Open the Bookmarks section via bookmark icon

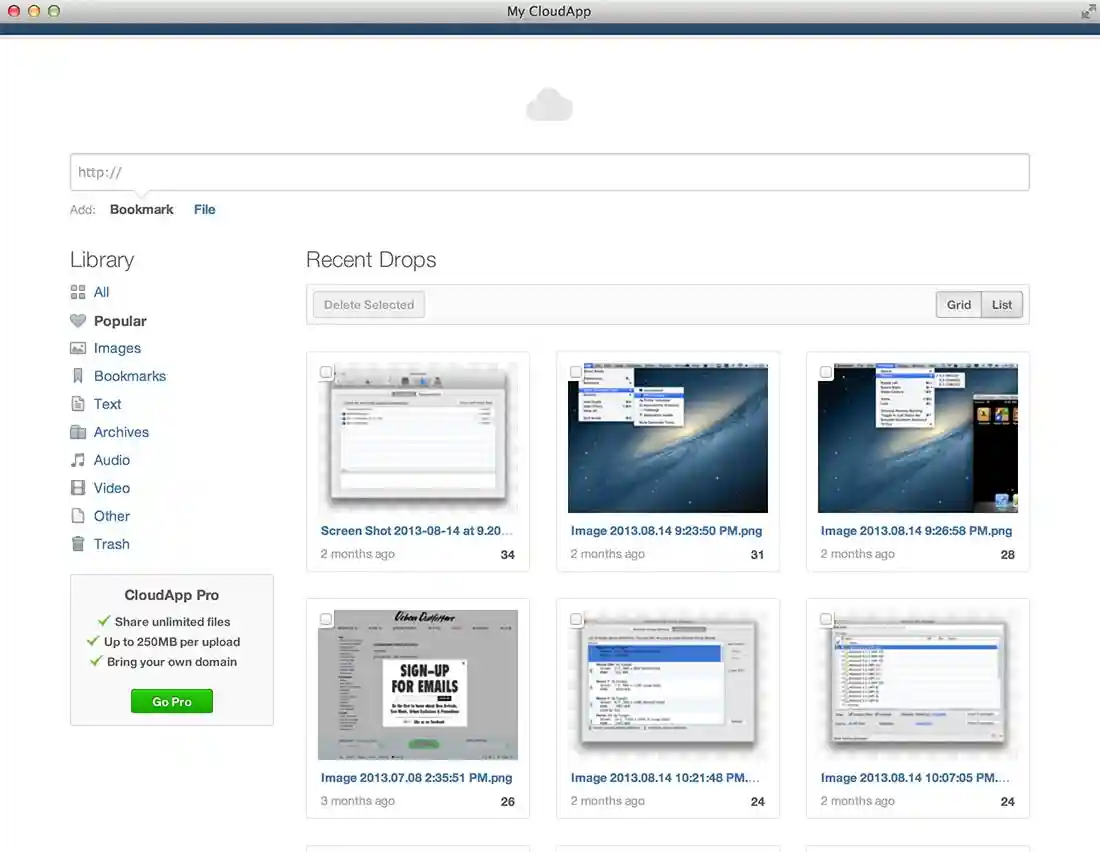coord(76,376)
